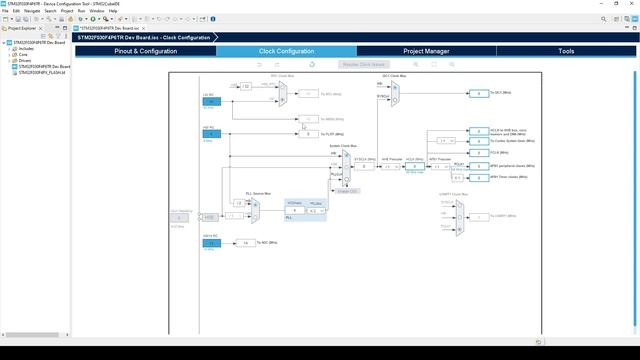
Task: Click the Search magnifier in top-right toolbar
Action: coord(603,19)
